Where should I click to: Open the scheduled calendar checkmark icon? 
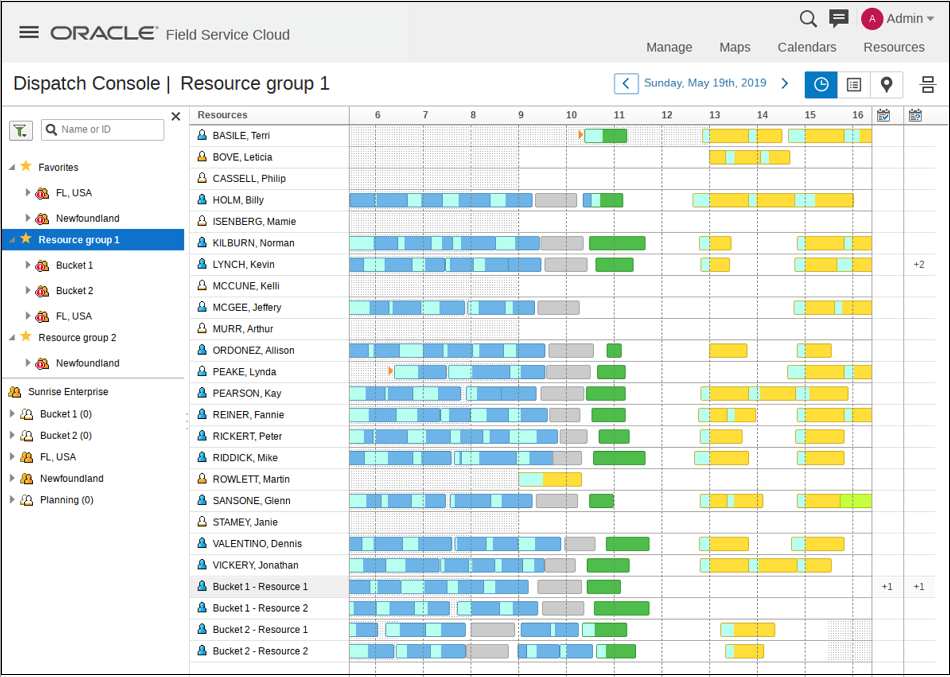coord(884,117)
